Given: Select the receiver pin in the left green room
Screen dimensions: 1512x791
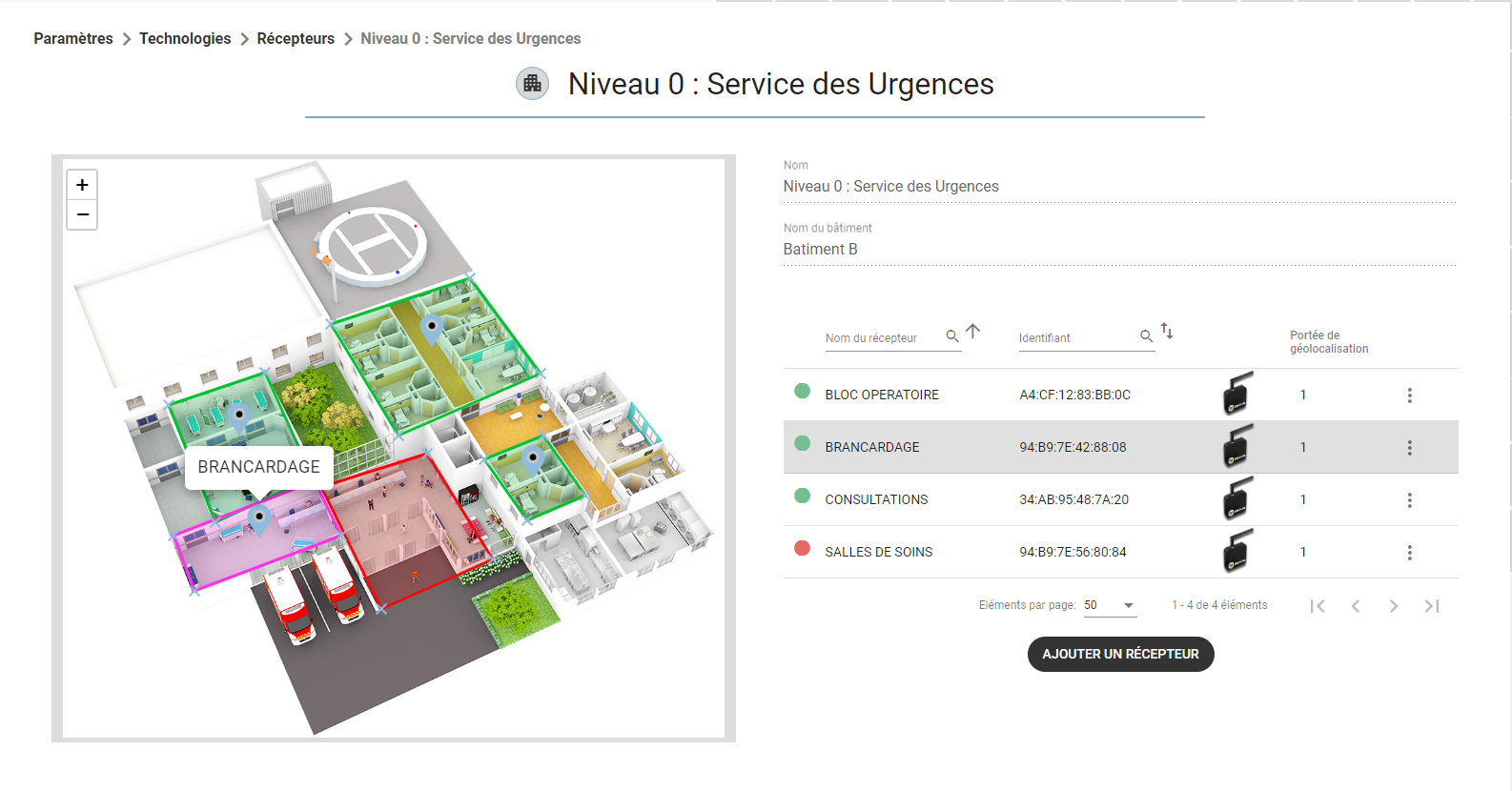Looking at the screenshot, I should [x=239, y=416].
